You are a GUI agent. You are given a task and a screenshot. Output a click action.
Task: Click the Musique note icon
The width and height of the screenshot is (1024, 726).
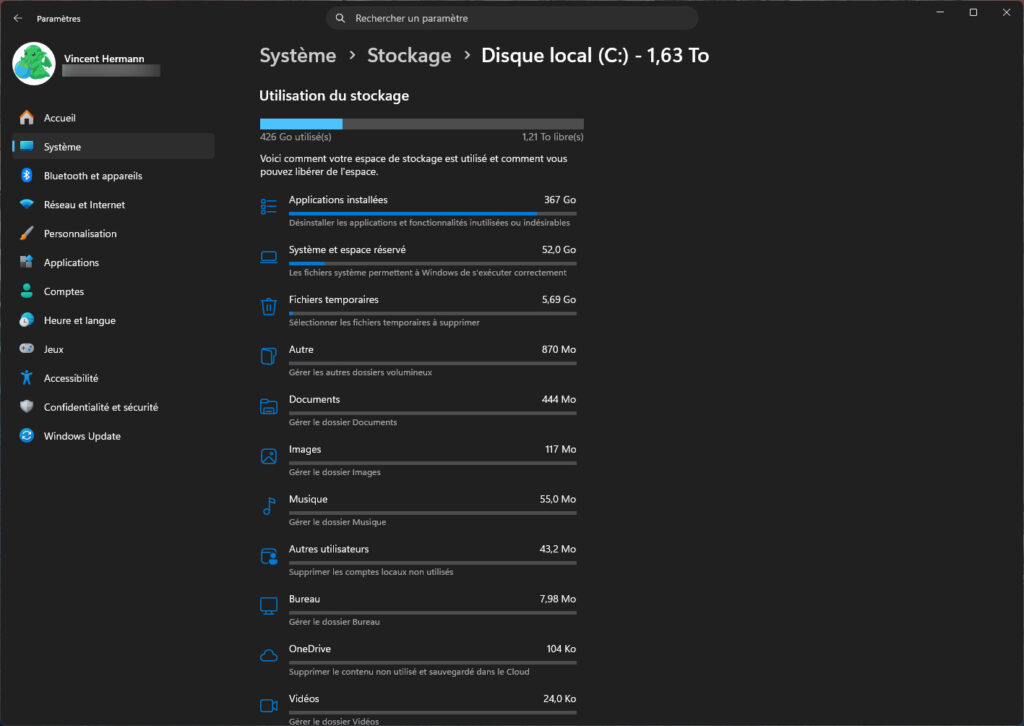click(268, 506)
